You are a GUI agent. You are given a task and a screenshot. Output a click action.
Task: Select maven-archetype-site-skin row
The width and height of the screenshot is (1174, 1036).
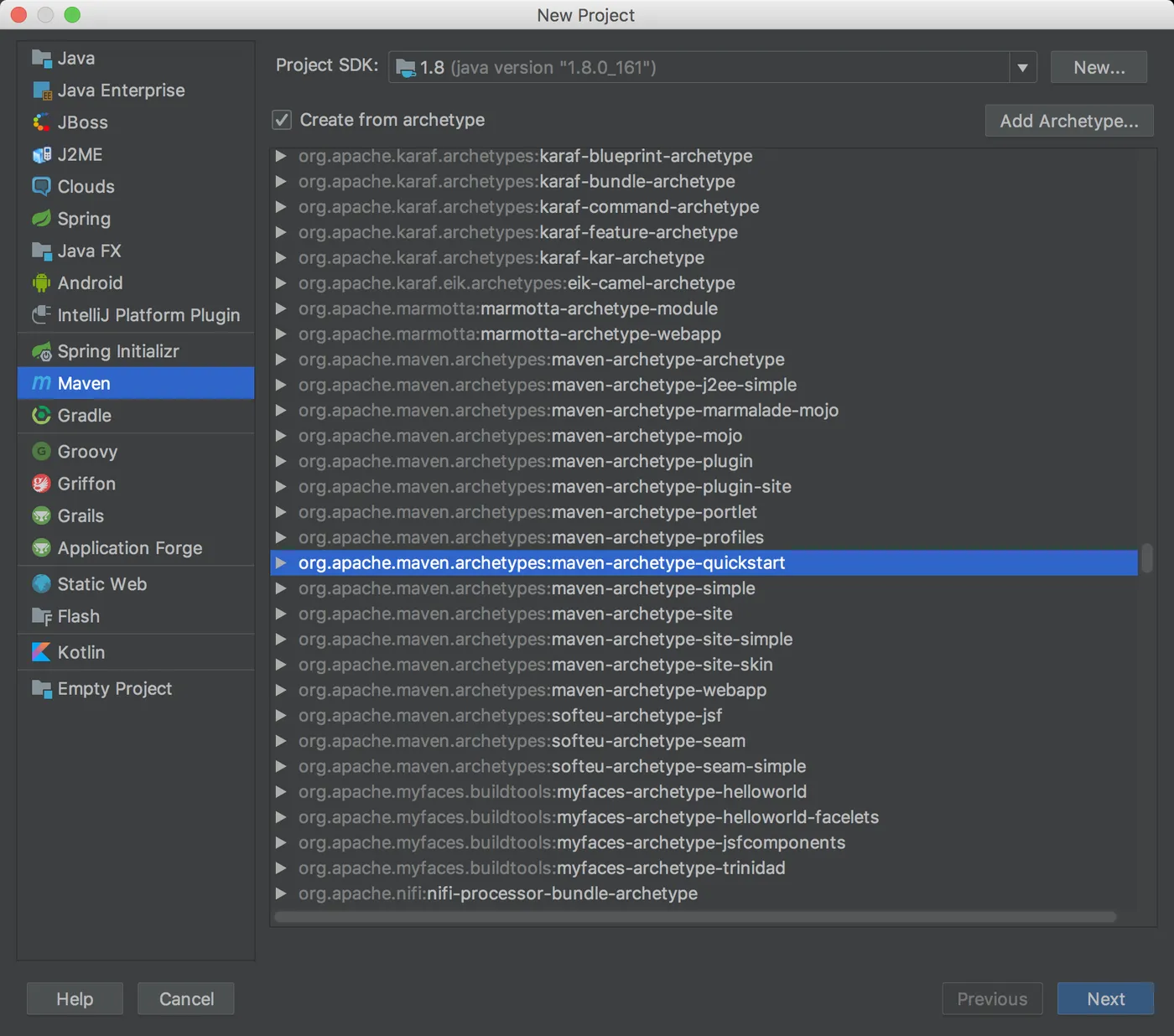[x=704, y=665]
